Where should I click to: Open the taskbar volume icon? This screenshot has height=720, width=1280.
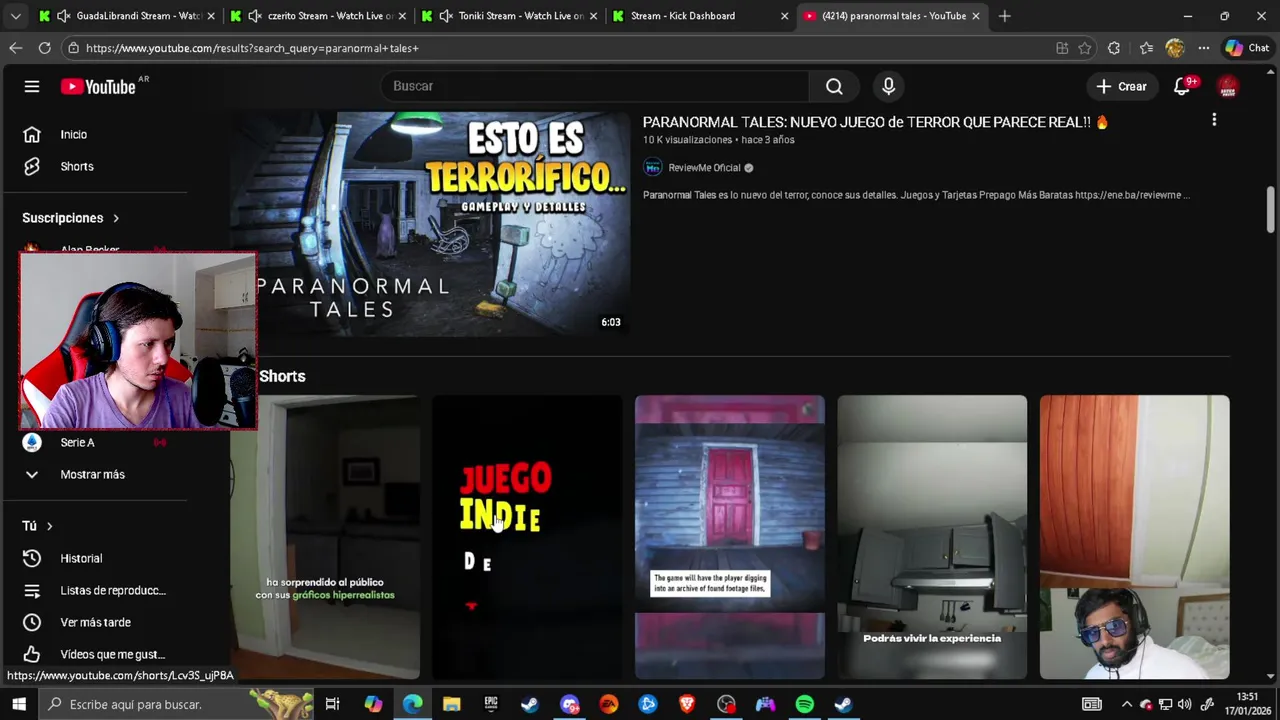(x=1186, y=704)
